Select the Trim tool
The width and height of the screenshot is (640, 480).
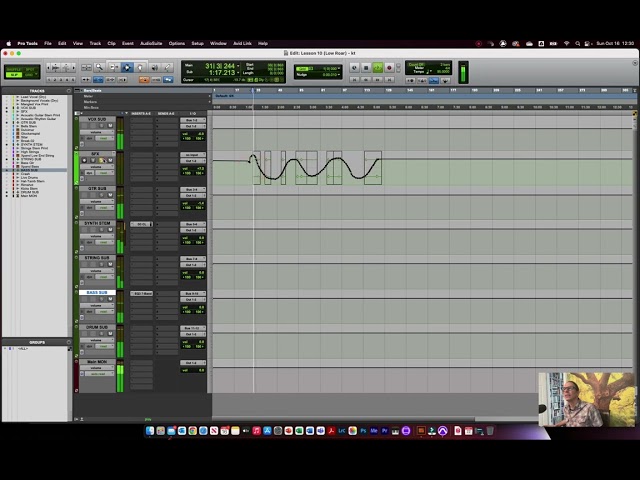[x=114, y=67]
